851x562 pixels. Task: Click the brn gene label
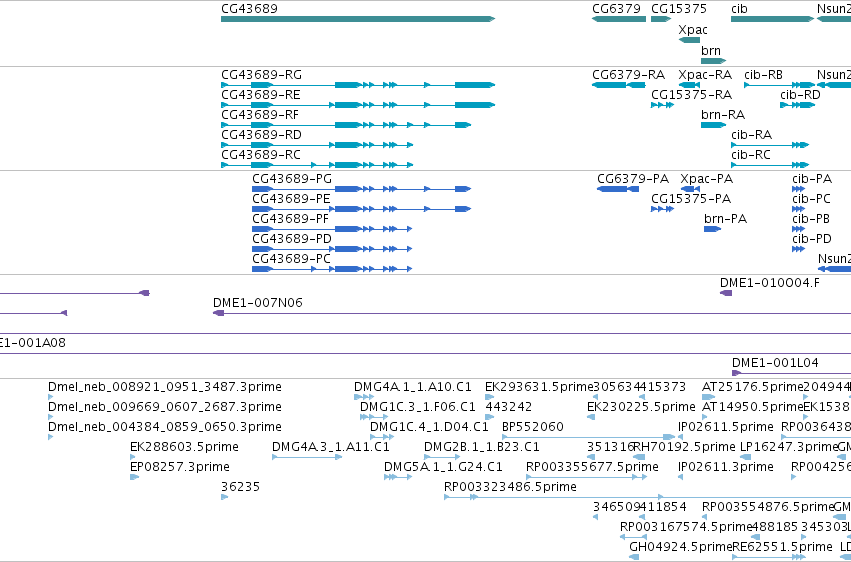point(711,51)
